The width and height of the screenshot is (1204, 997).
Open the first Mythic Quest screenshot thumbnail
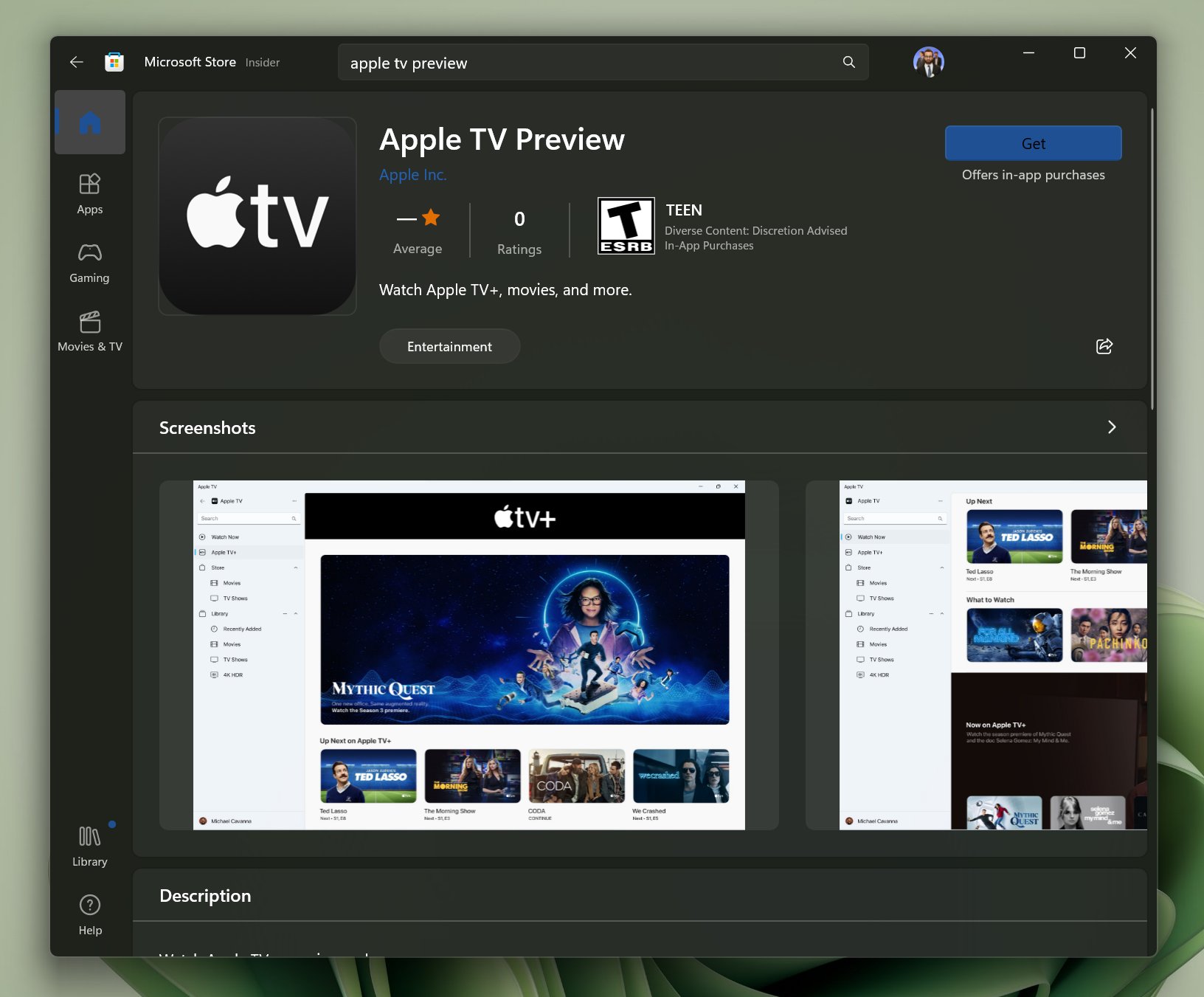(469, 655)
